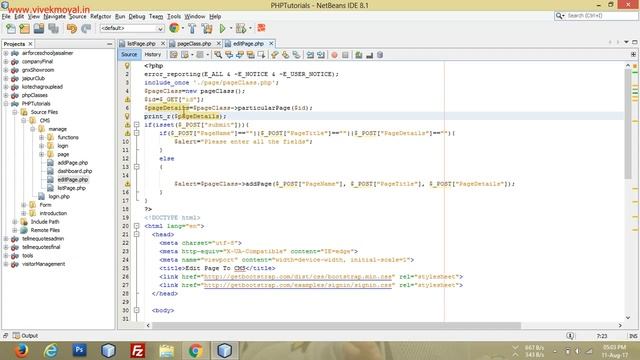Expand the airforceschooljaisalmer project node

point(6,53)
